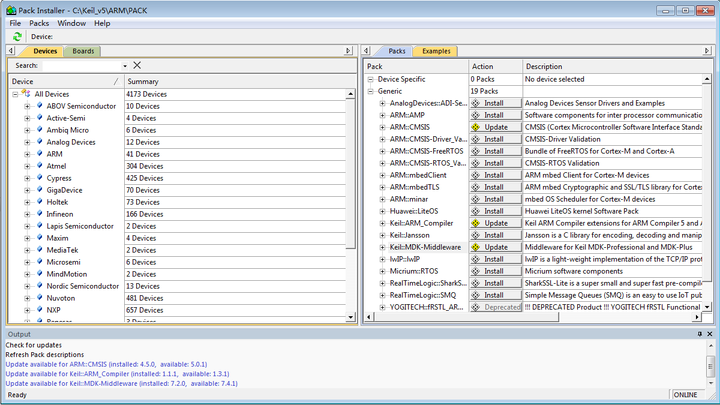Click update link for Keil::MDK-Middleware in Output

(122, 383)
